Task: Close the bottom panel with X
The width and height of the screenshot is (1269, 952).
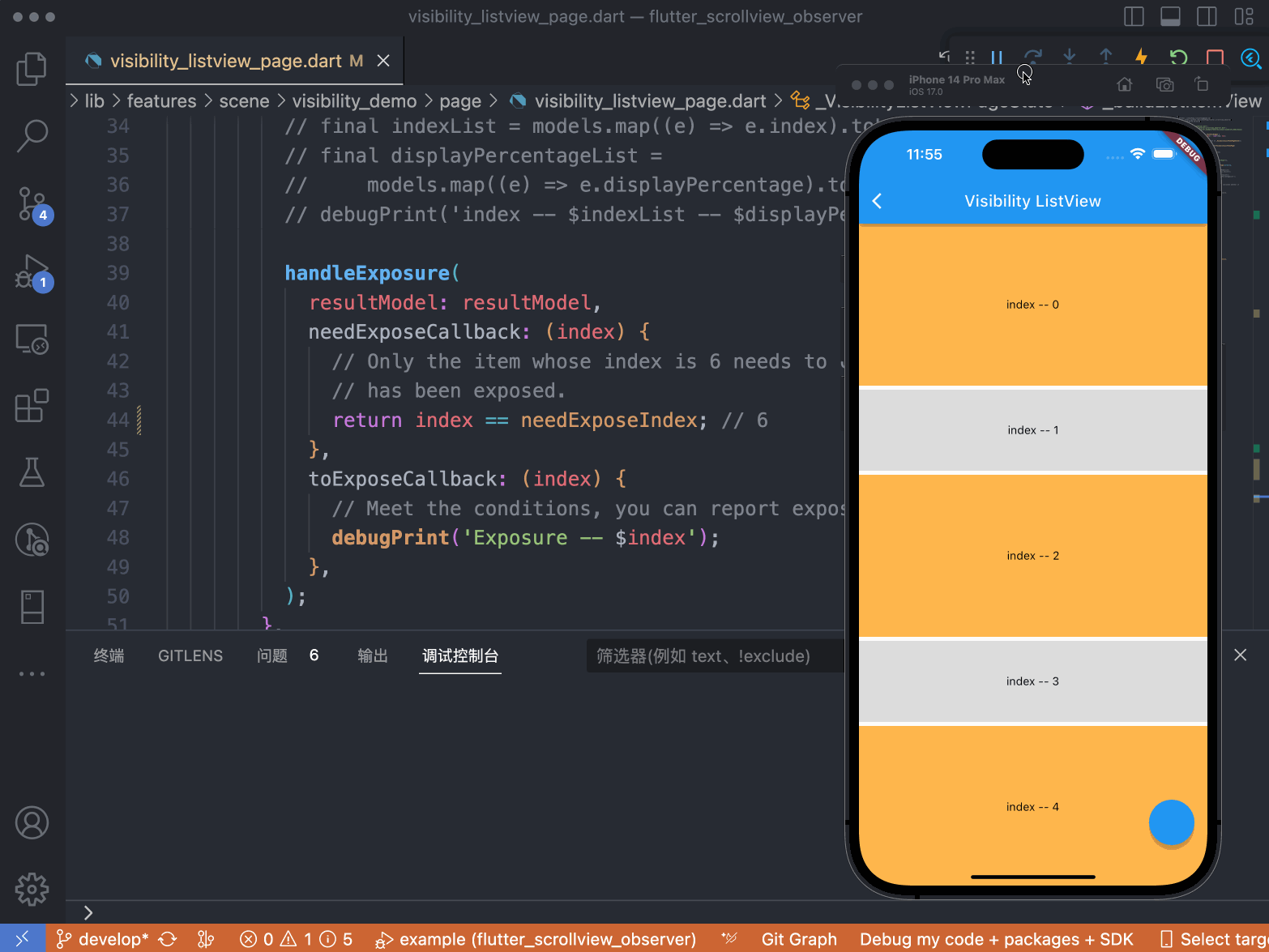Action: click(x=1240, y=655)
